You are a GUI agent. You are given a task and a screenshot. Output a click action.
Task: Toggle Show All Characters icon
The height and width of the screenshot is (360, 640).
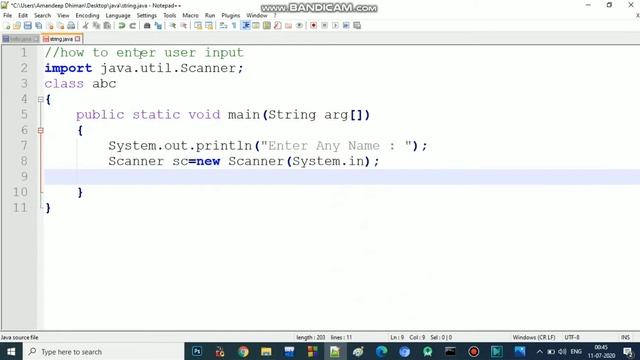[234, 26]
